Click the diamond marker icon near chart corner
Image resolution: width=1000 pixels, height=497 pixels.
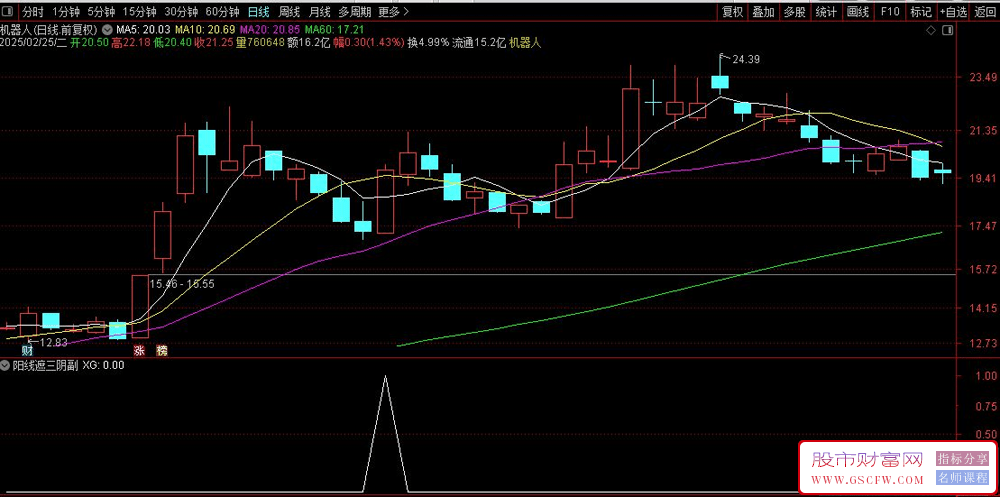tap(932, 31)
